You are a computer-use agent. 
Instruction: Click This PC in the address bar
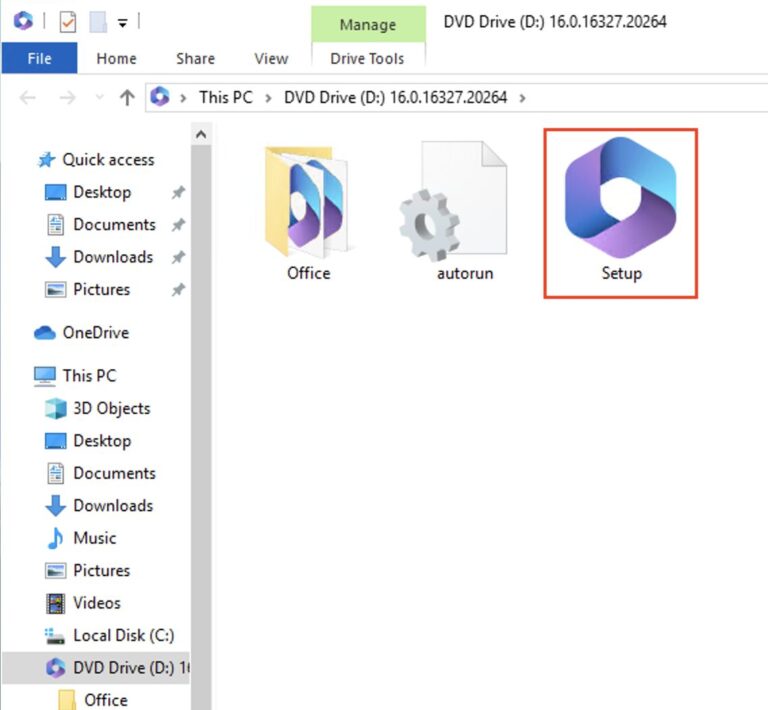click(x=226, y=97)
